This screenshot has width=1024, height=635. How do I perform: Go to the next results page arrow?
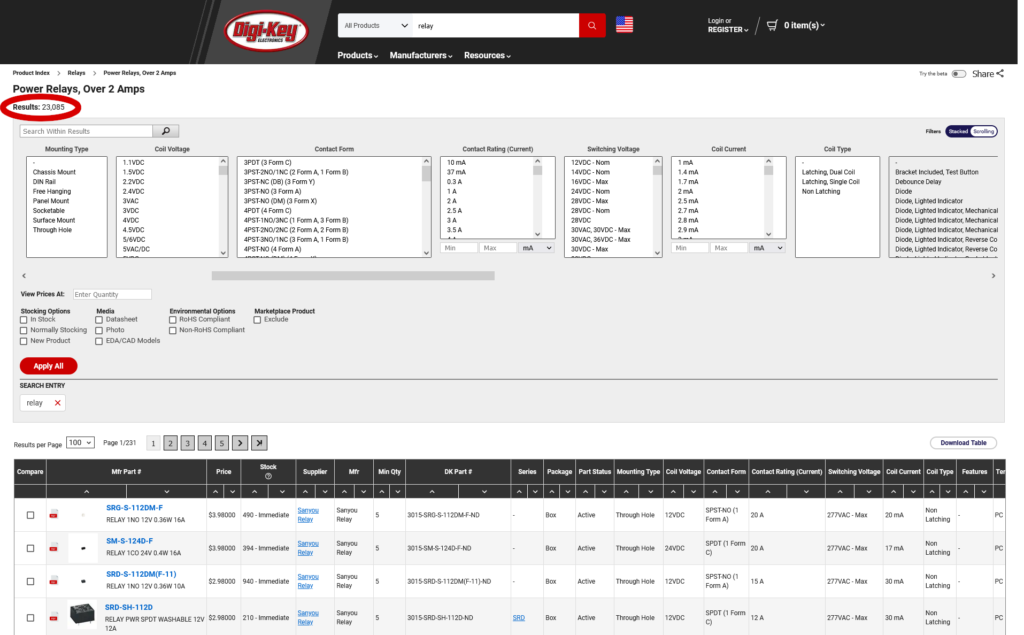coord(240,443)
